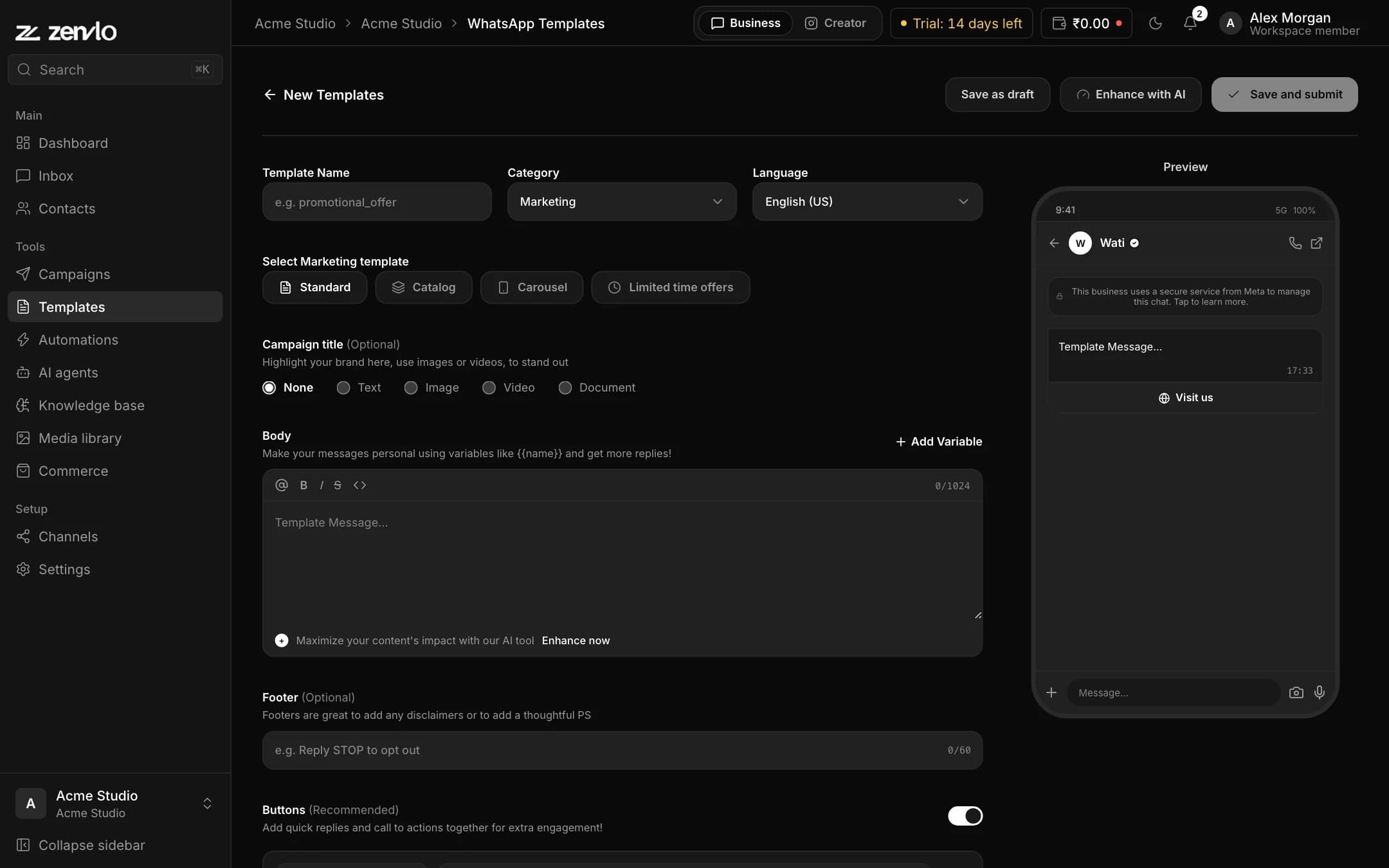Switch to Creator mode
Screen dimensions: 1389x868
click(x=835, y=23)
